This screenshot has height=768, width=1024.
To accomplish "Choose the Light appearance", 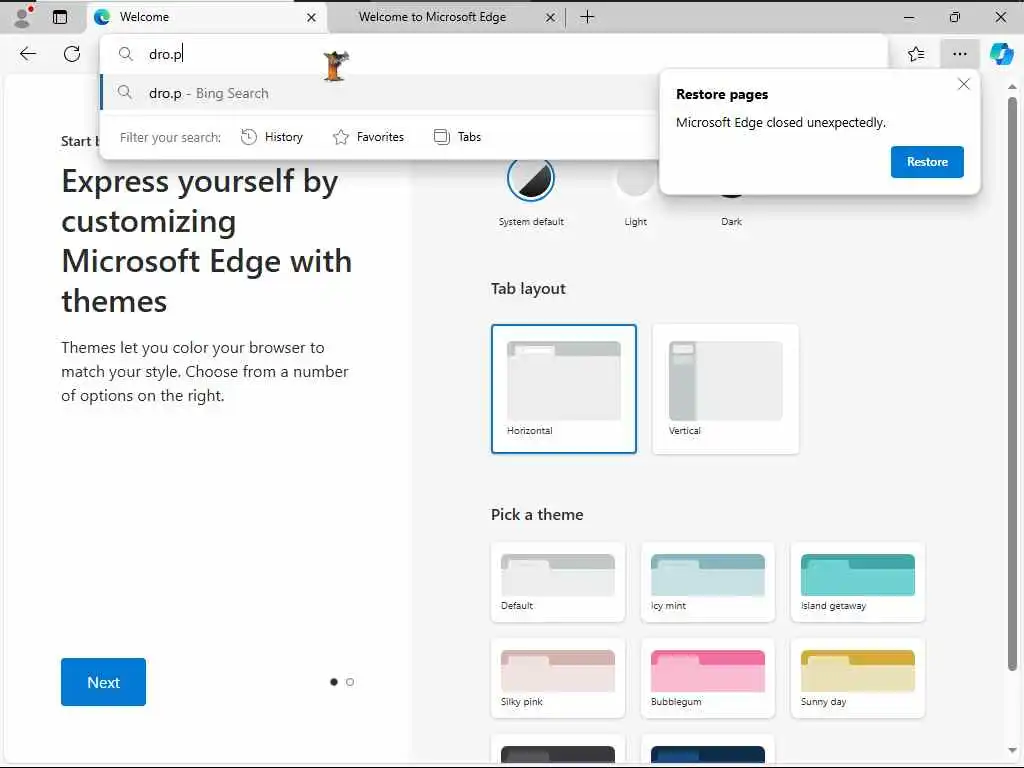I will click(x=635, y=192).
